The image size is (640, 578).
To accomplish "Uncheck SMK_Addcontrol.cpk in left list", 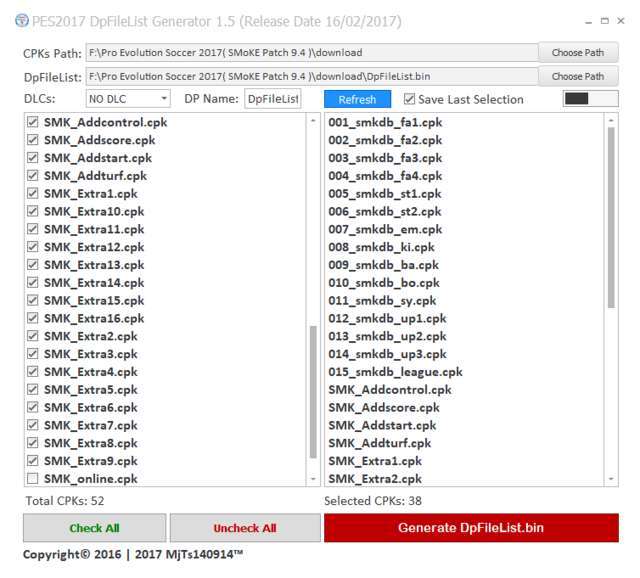I will click(x=33, y=122).
